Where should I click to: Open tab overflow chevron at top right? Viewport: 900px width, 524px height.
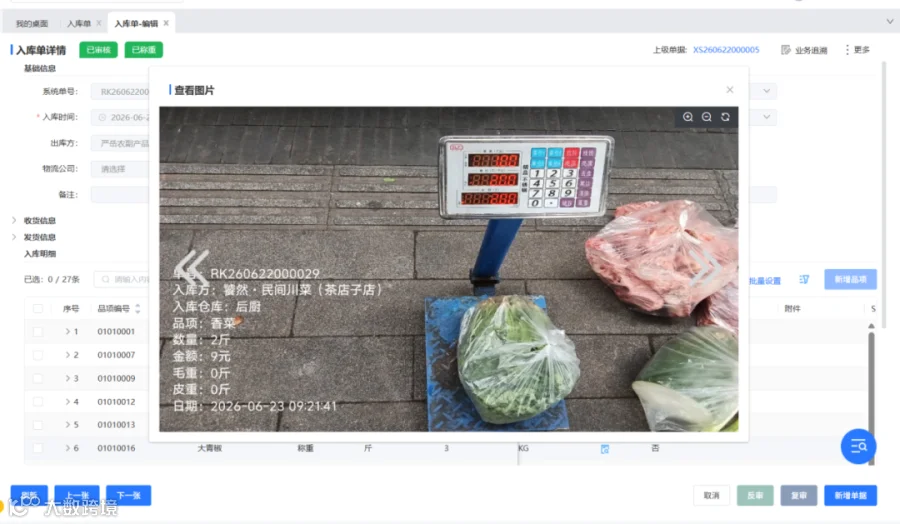coord(890,21)
